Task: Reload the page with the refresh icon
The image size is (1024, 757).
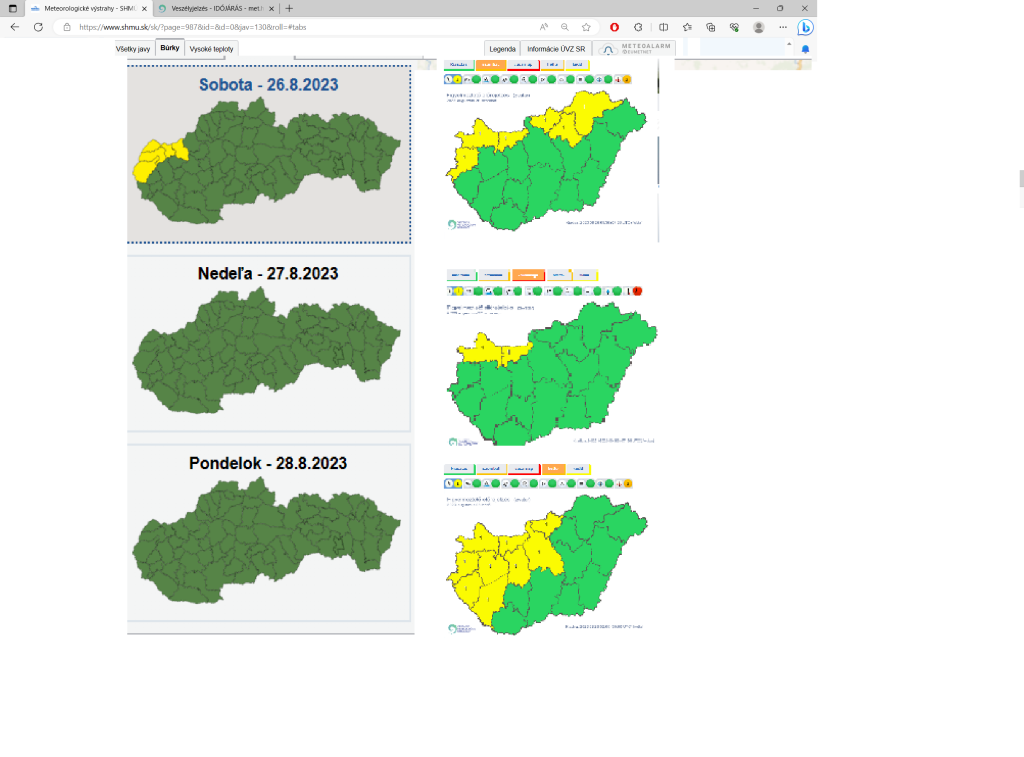Action: click(38, 27)
